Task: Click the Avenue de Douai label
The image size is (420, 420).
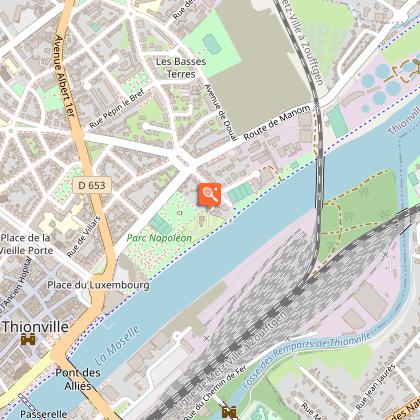Action: pyautogui.click(x=221, y=112)
